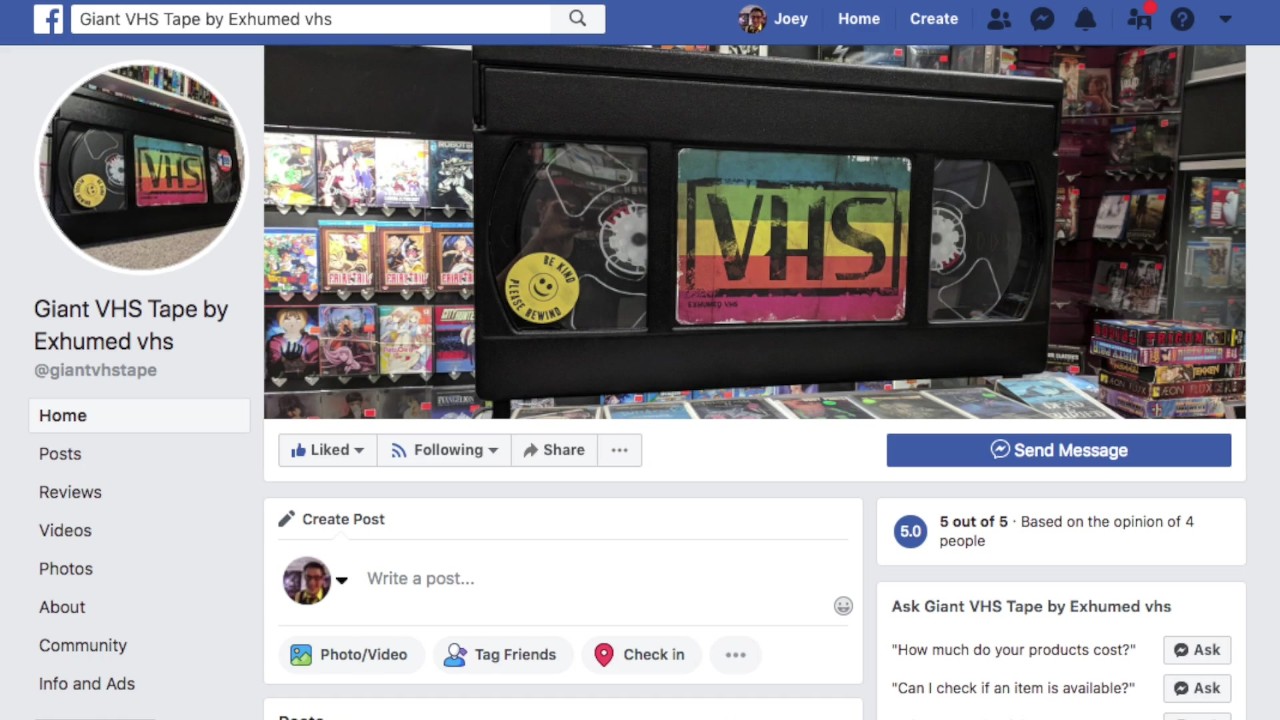Click the emoji smiley icon in the post box
This screenshot has width=1280, height=720.
point(843,606)
